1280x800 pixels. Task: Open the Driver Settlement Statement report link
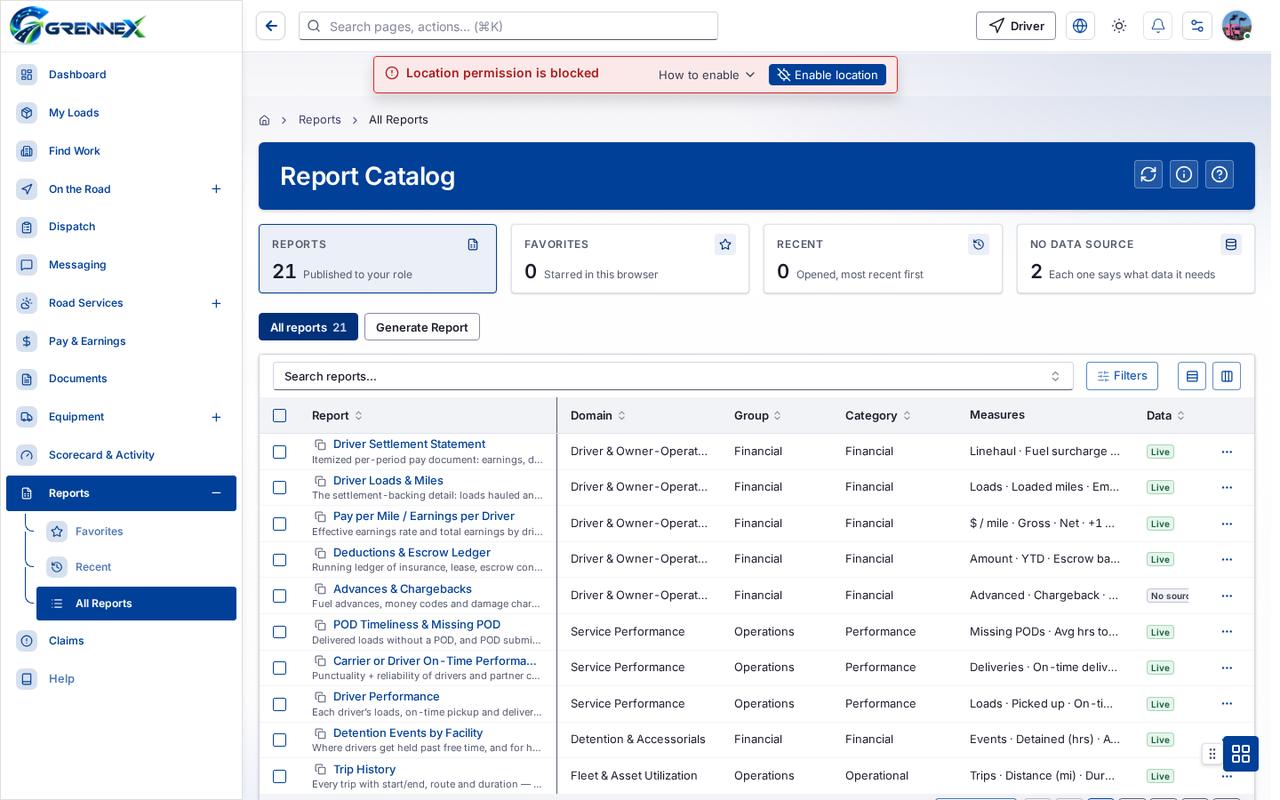tap(409, 444)
